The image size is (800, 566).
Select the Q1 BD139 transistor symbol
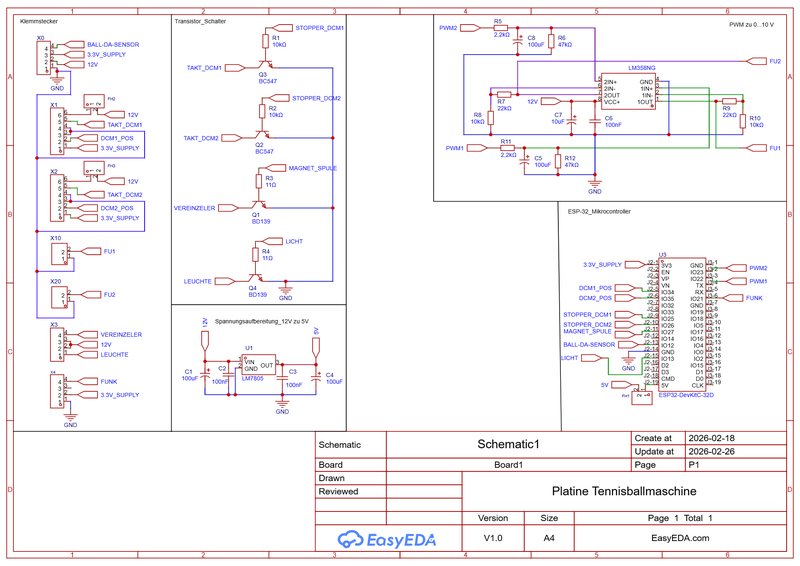[x=259, y=205]
